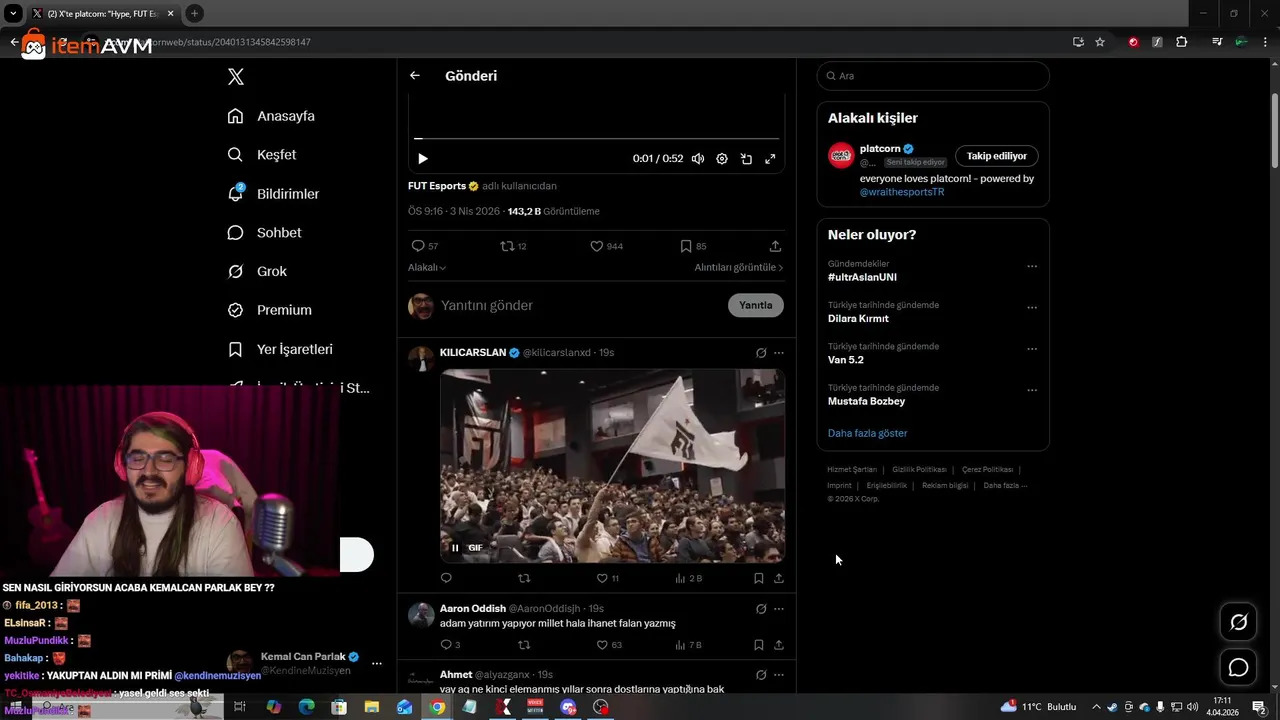
Task: Open more options for Mustafa Bozbey trend
Action: pos(1032,390)
